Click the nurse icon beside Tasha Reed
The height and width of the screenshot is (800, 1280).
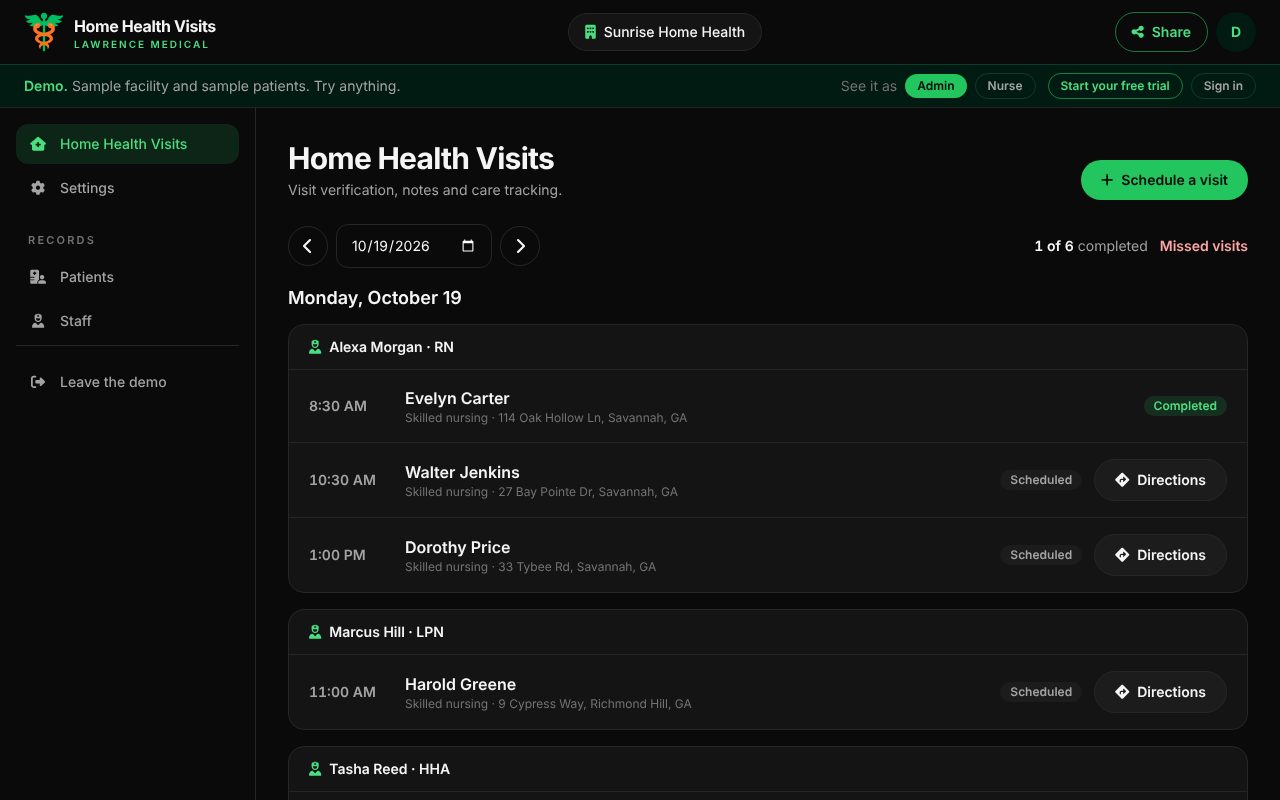click(315, 769)
